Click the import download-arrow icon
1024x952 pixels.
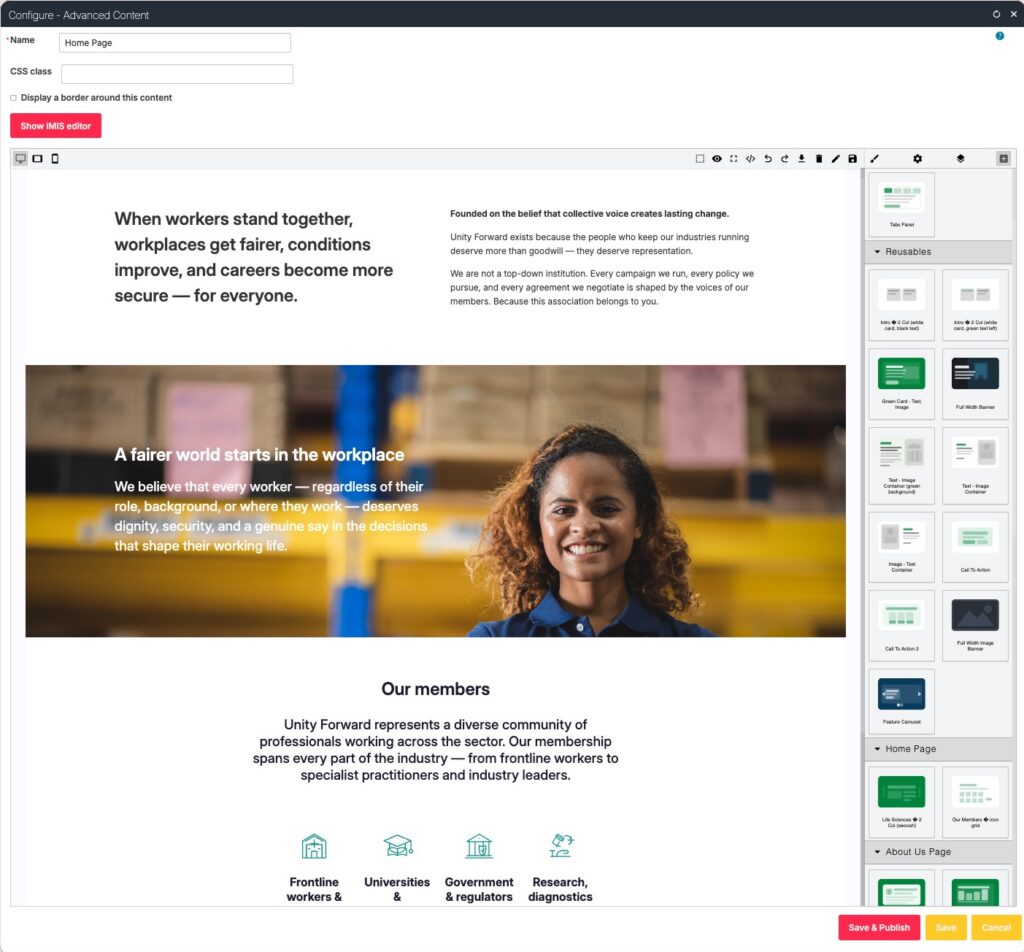[x=801, y=159]
